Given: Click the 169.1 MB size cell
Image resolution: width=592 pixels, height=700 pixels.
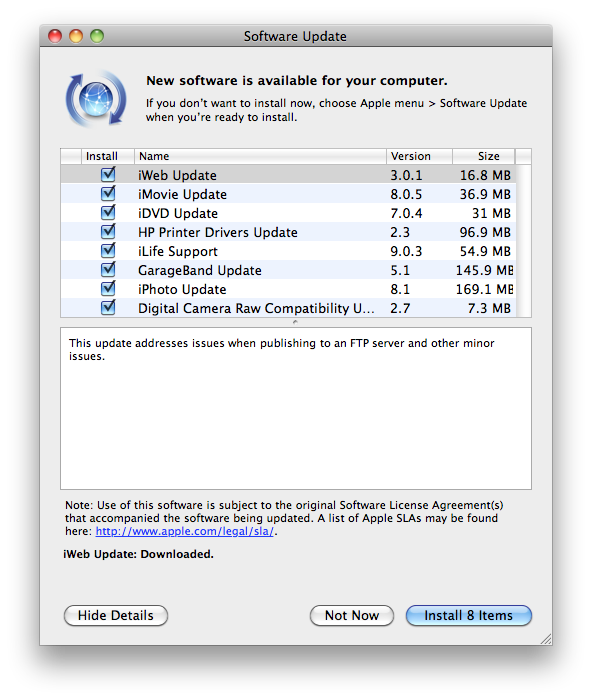Looking at the screenshot, I should point(484,289).
